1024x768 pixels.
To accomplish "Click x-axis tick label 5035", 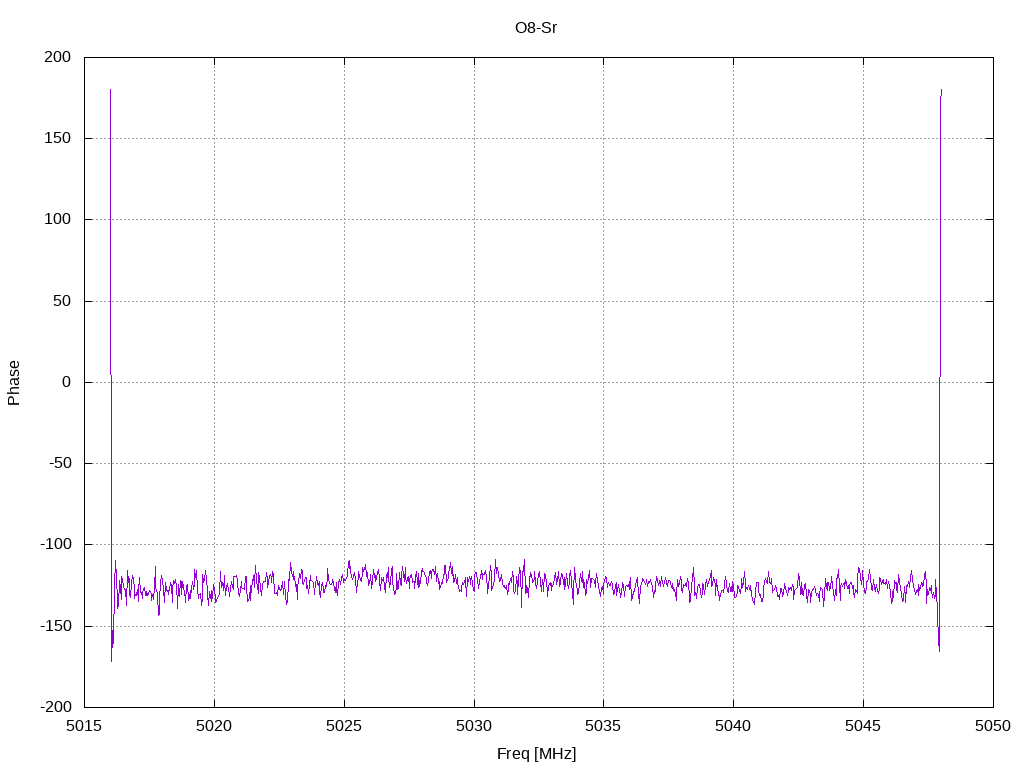I will point(603,726).
